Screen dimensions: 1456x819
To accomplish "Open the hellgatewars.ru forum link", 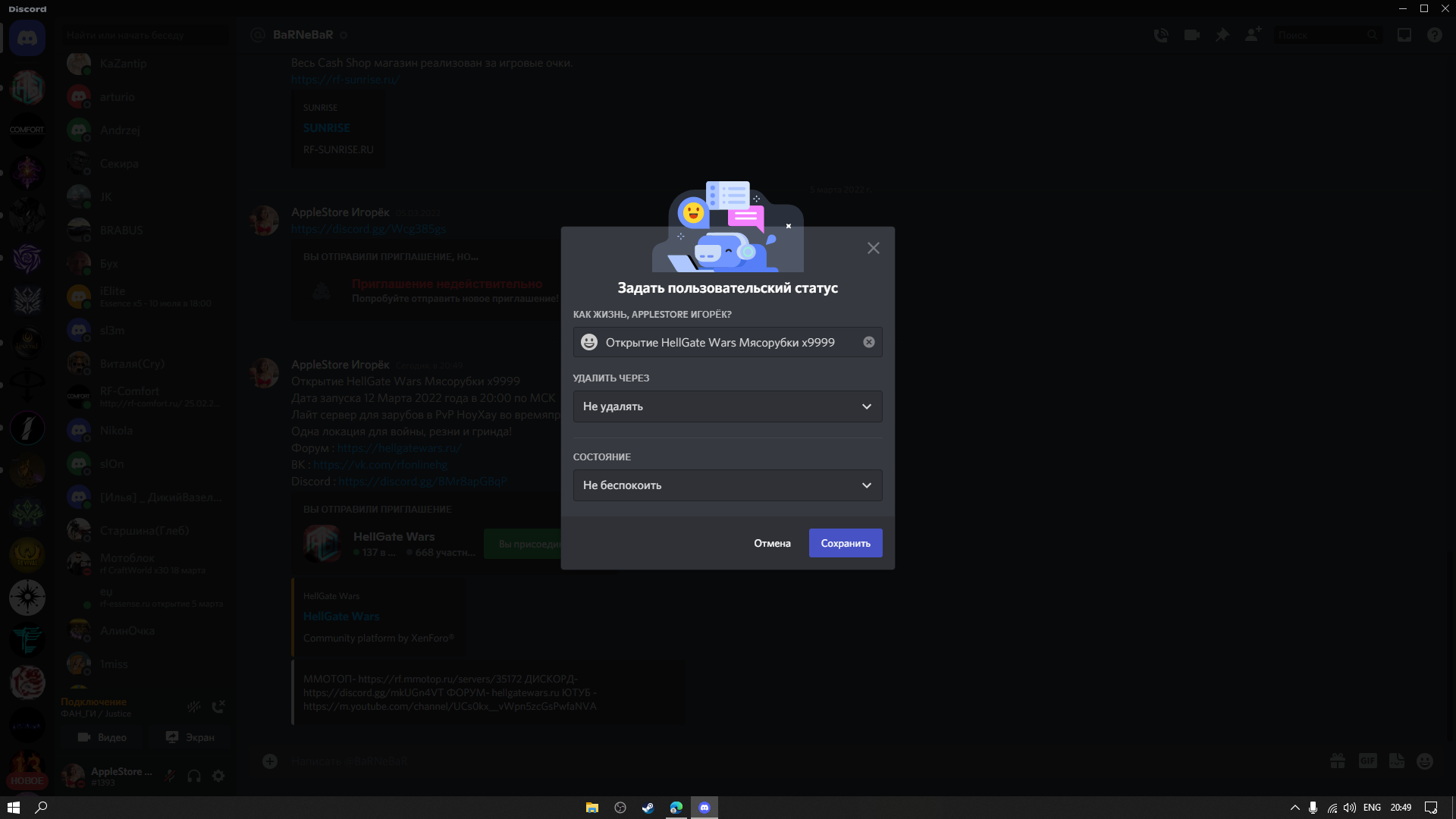I will click(399, 448).
